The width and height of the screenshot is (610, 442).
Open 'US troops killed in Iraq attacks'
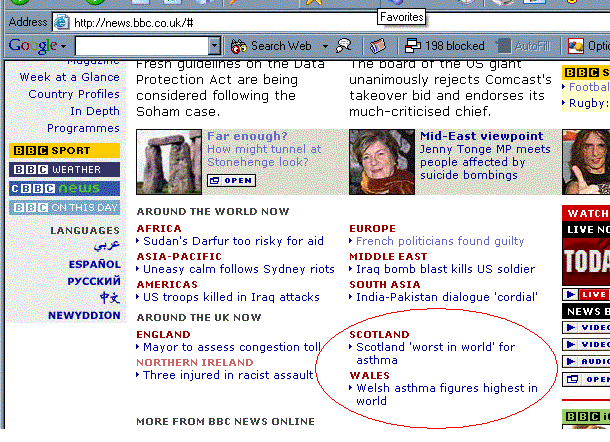pos(231,297)
